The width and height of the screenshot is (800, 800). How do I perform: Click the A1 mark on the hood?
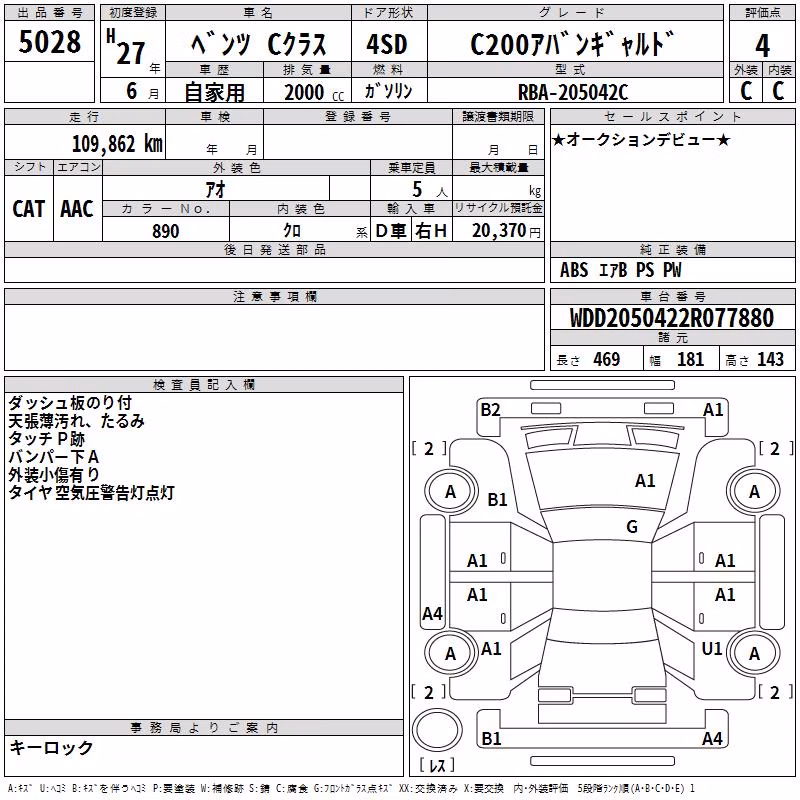pos(645,481)
